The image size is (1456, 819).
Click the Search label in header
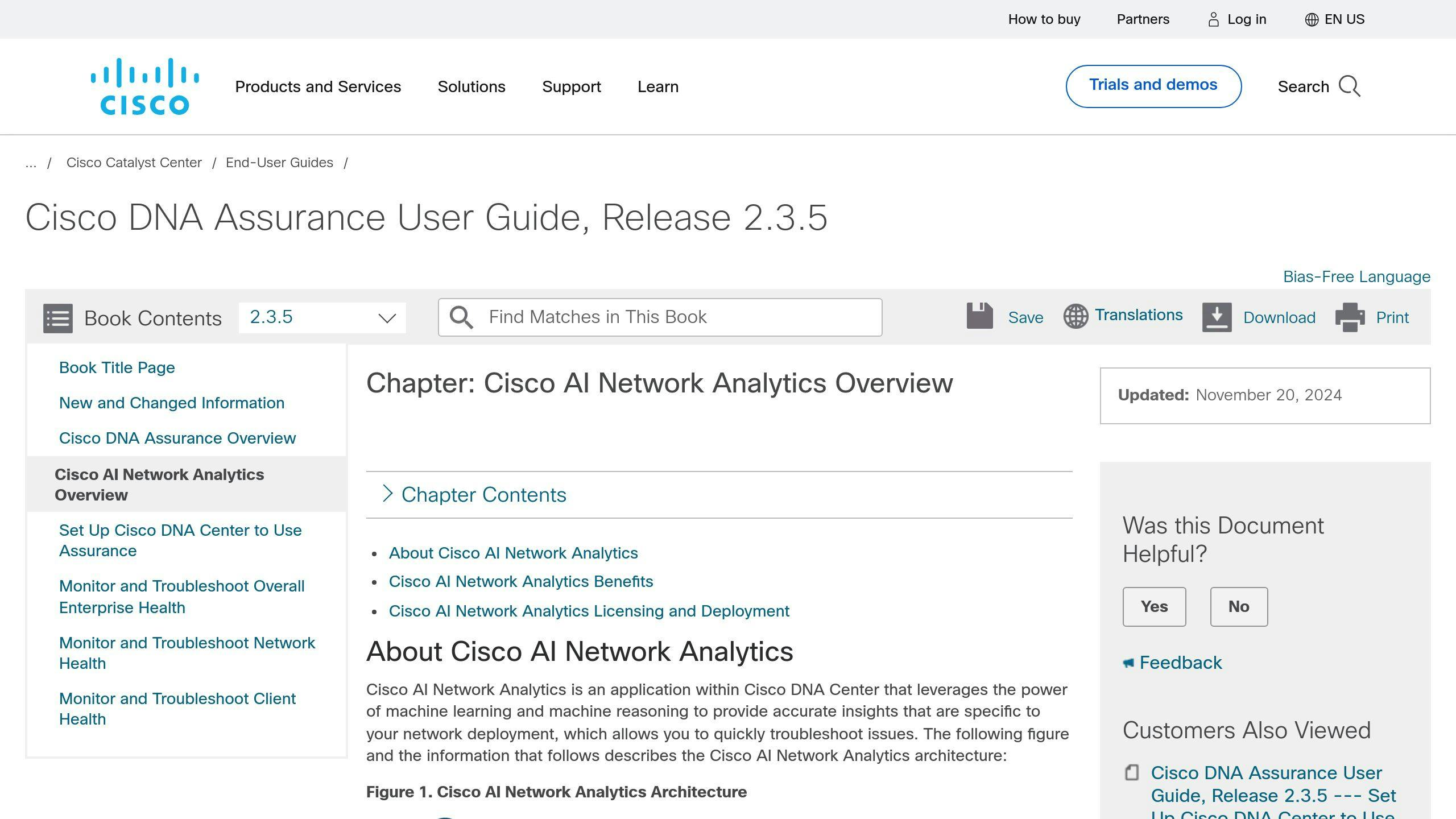click(1303, 86)
